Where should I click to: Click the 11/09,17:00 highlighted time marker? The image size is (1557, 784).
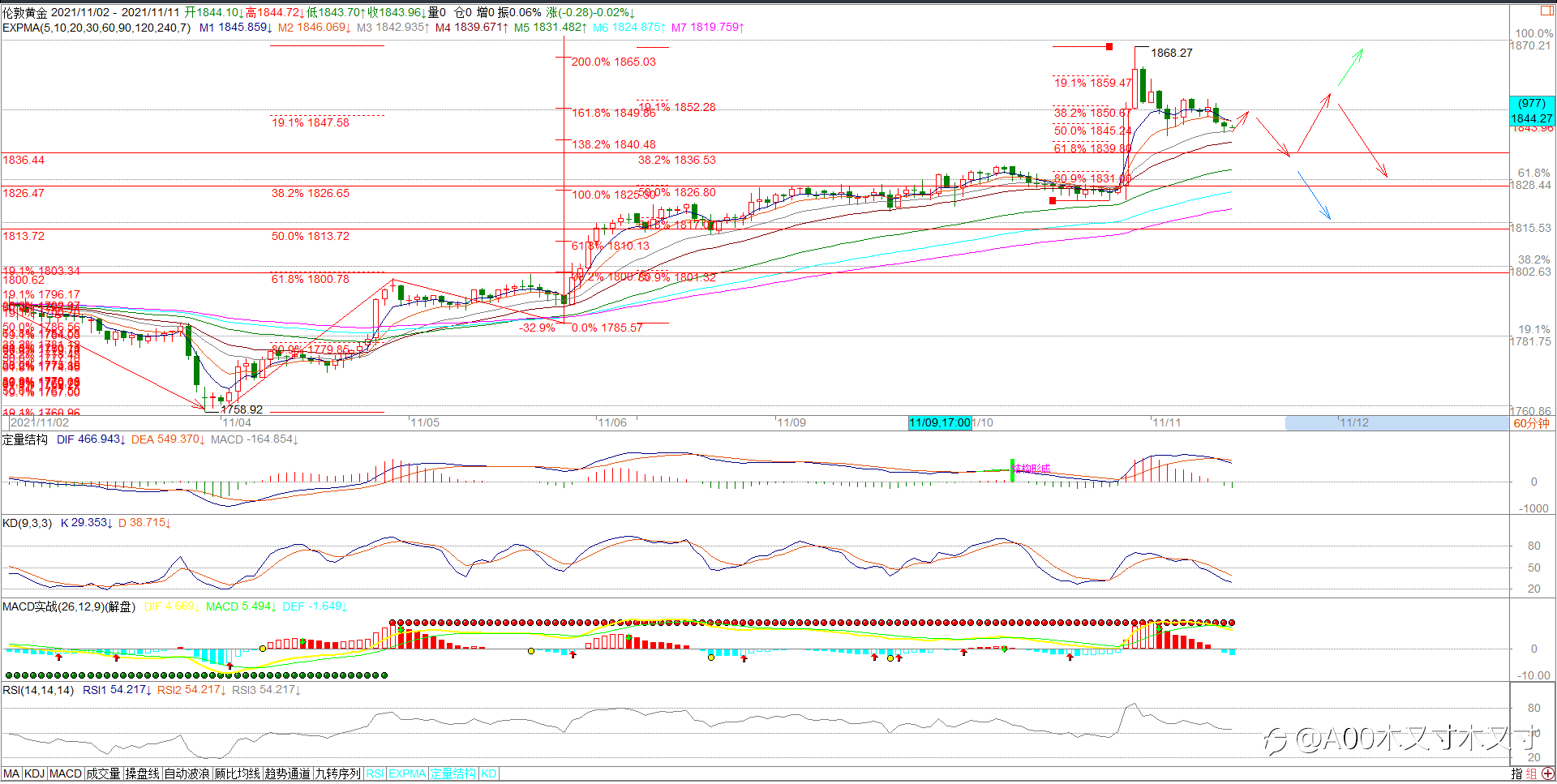pos(940,423)
